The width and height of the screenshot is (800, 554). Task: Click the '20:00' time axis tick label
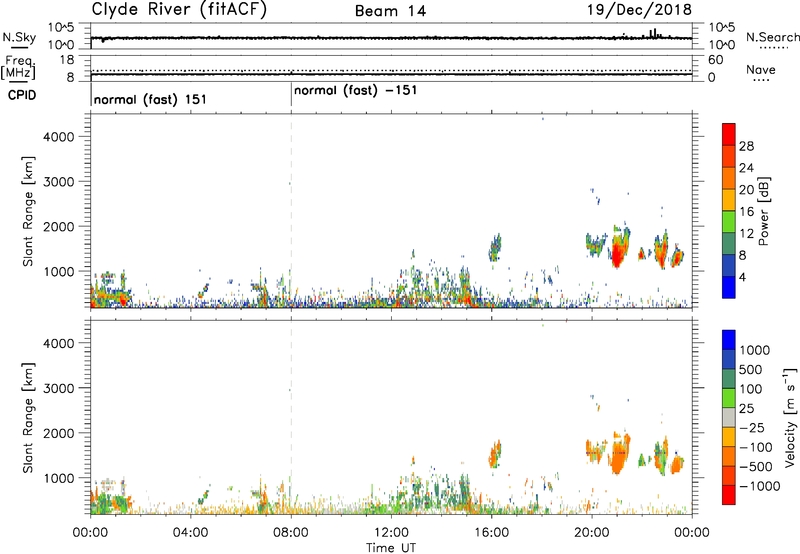pos(592,533)
